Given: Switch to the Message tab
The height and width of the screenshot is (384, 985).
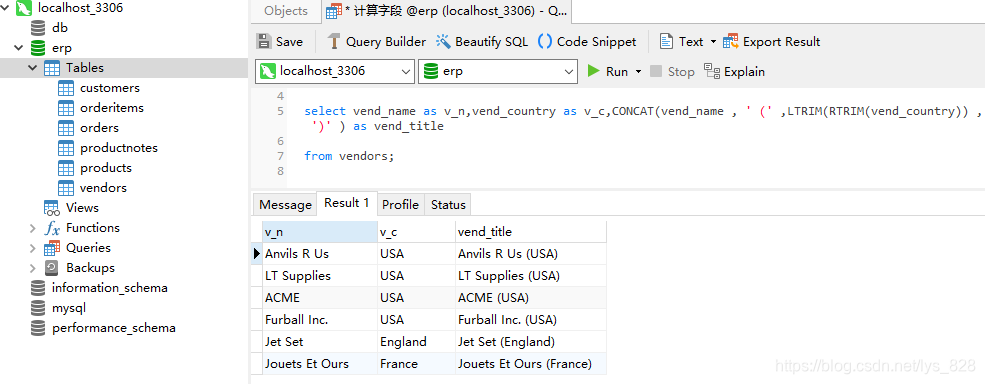Looking at the screenshot, I should point(285,204).
